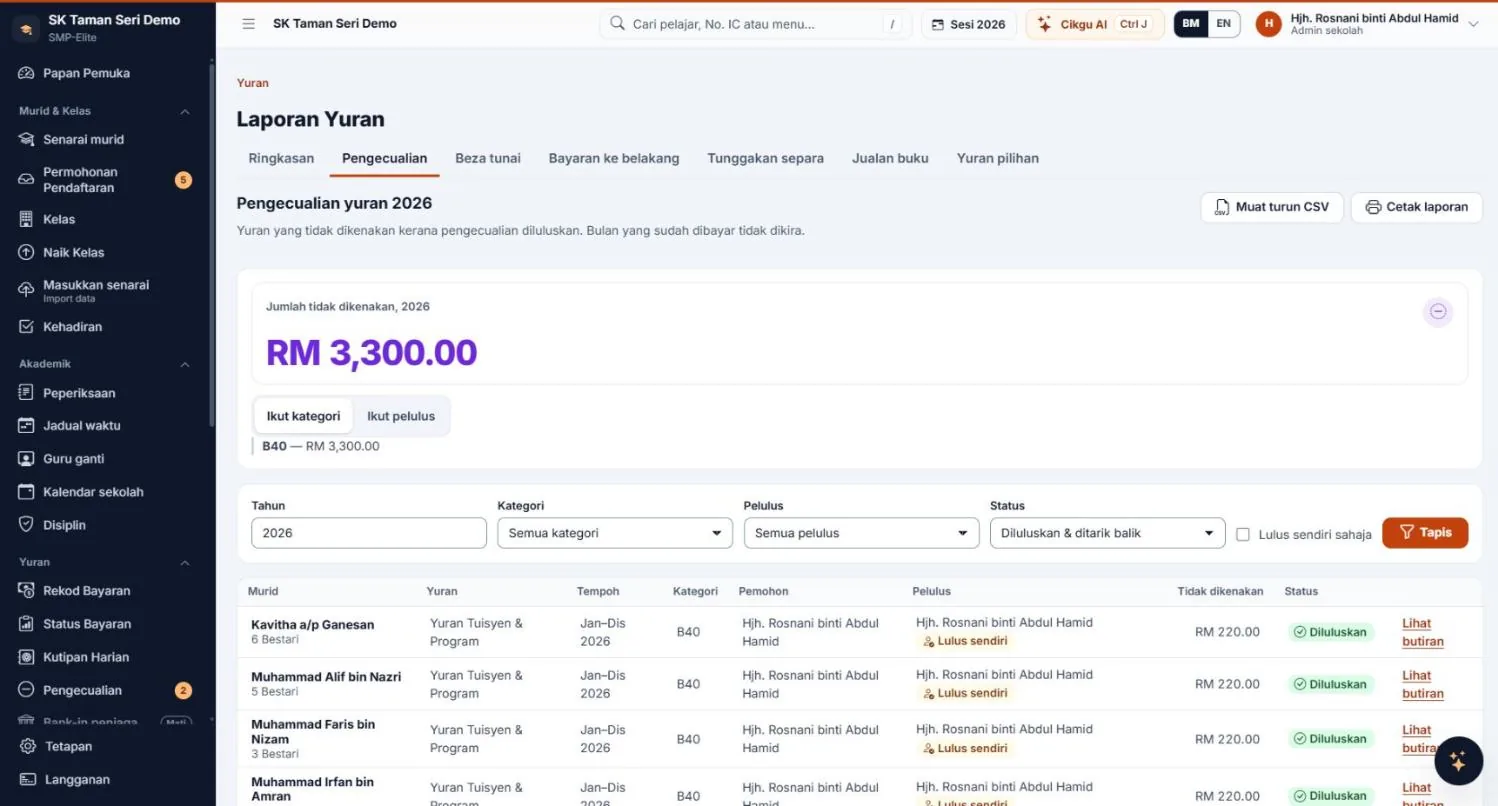
Task: Click the Jadual waktu calendar icon
Action: click(x=27, y=425)
